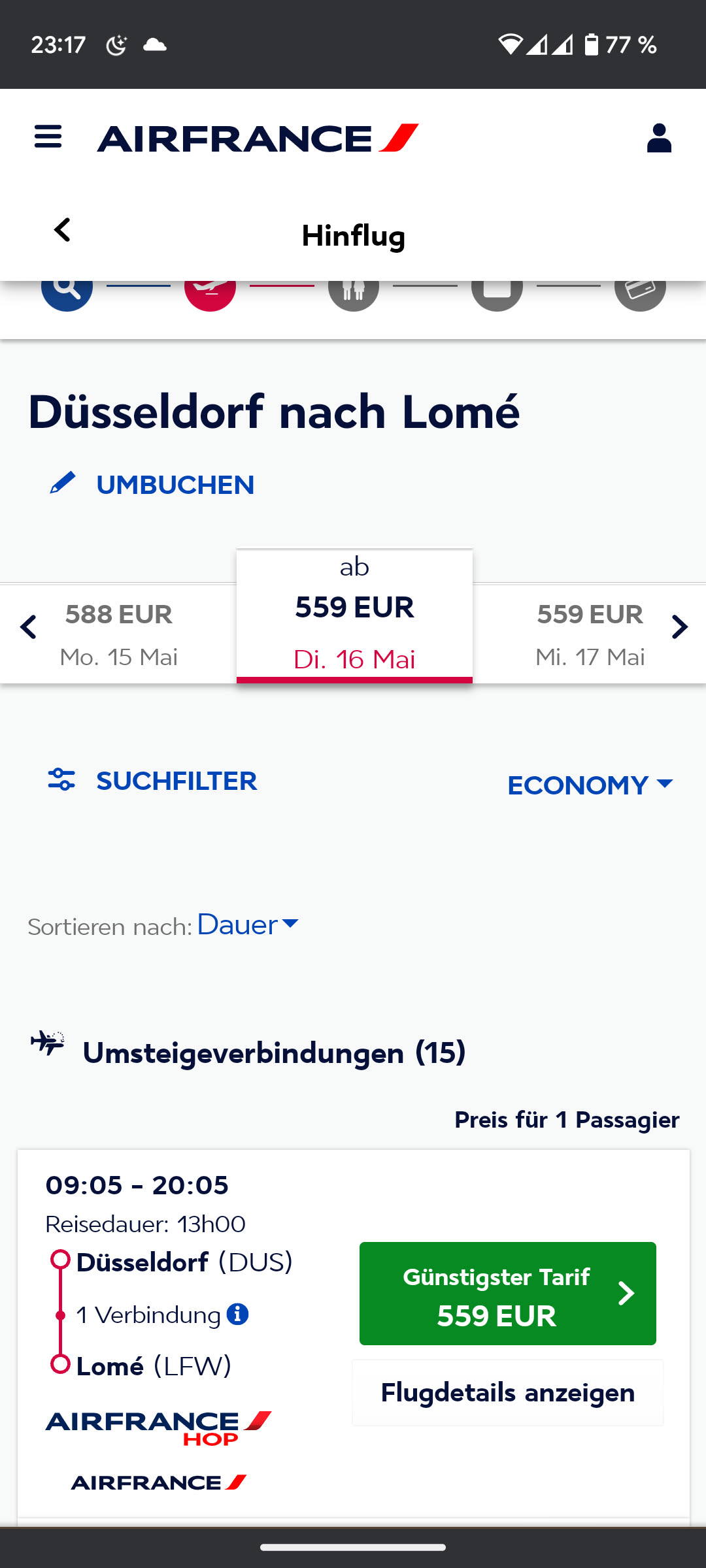Viewport: 706px width, 1568px height.
Task: Tap the passengers step icon
Action: pyautogui.click(x=354, y=290)
